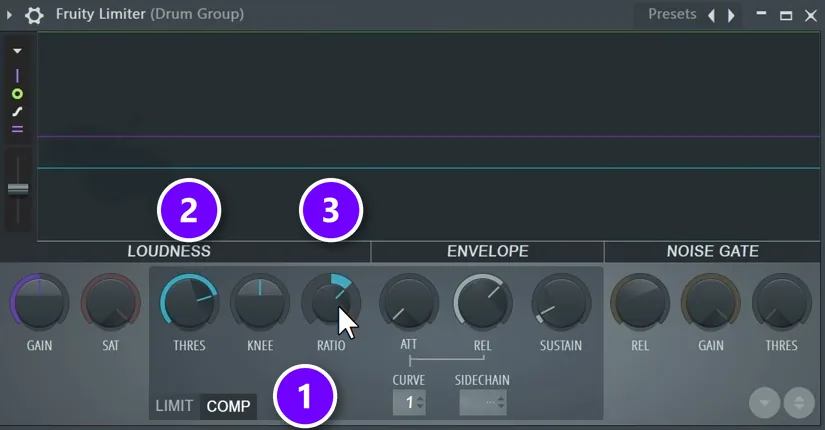
Task: Click the RATIO knob
Action: (331, 303)
